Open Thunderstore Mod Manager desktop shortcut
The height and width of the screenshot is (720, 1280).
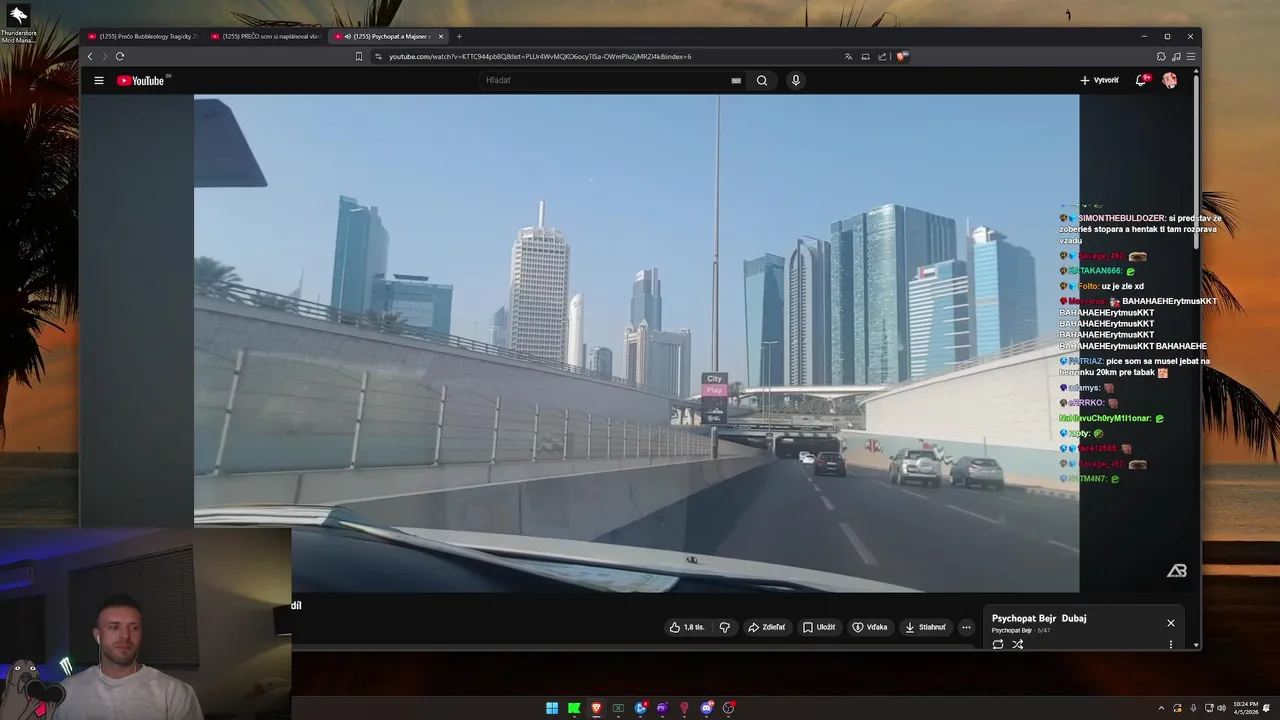pyautogui.click(x=18, y=24)
